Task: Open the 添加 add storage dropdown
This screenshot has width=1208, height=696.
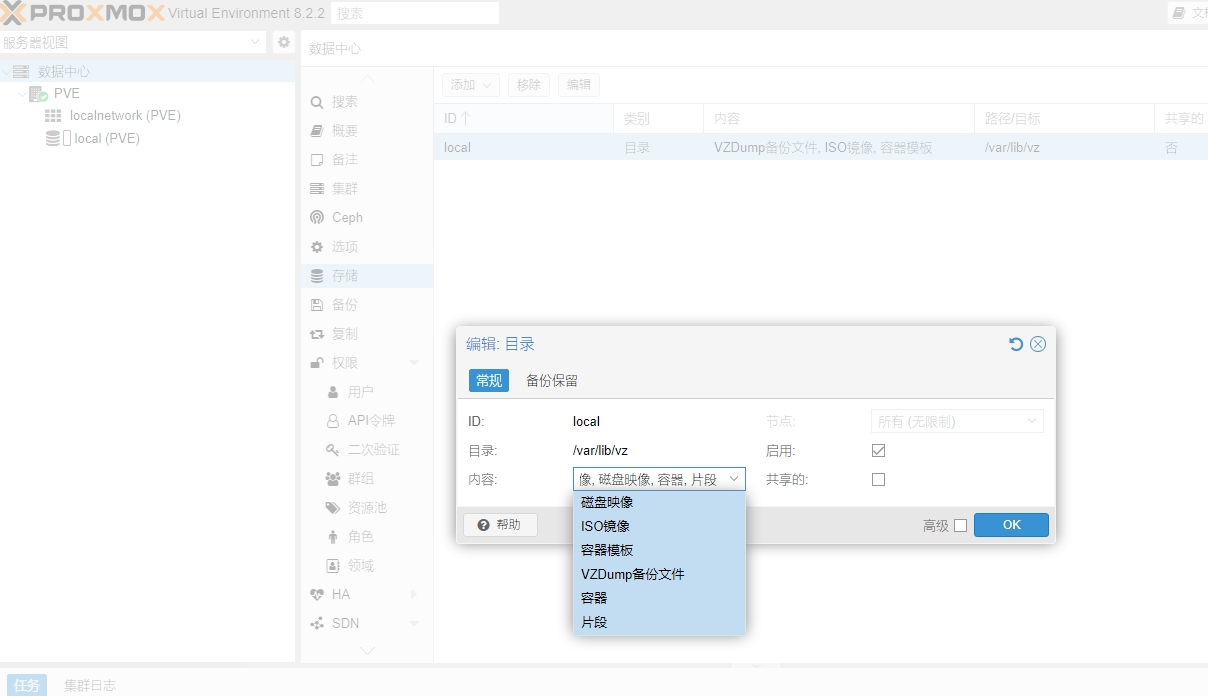Action: pyautogui.click(x=471, y=85)
